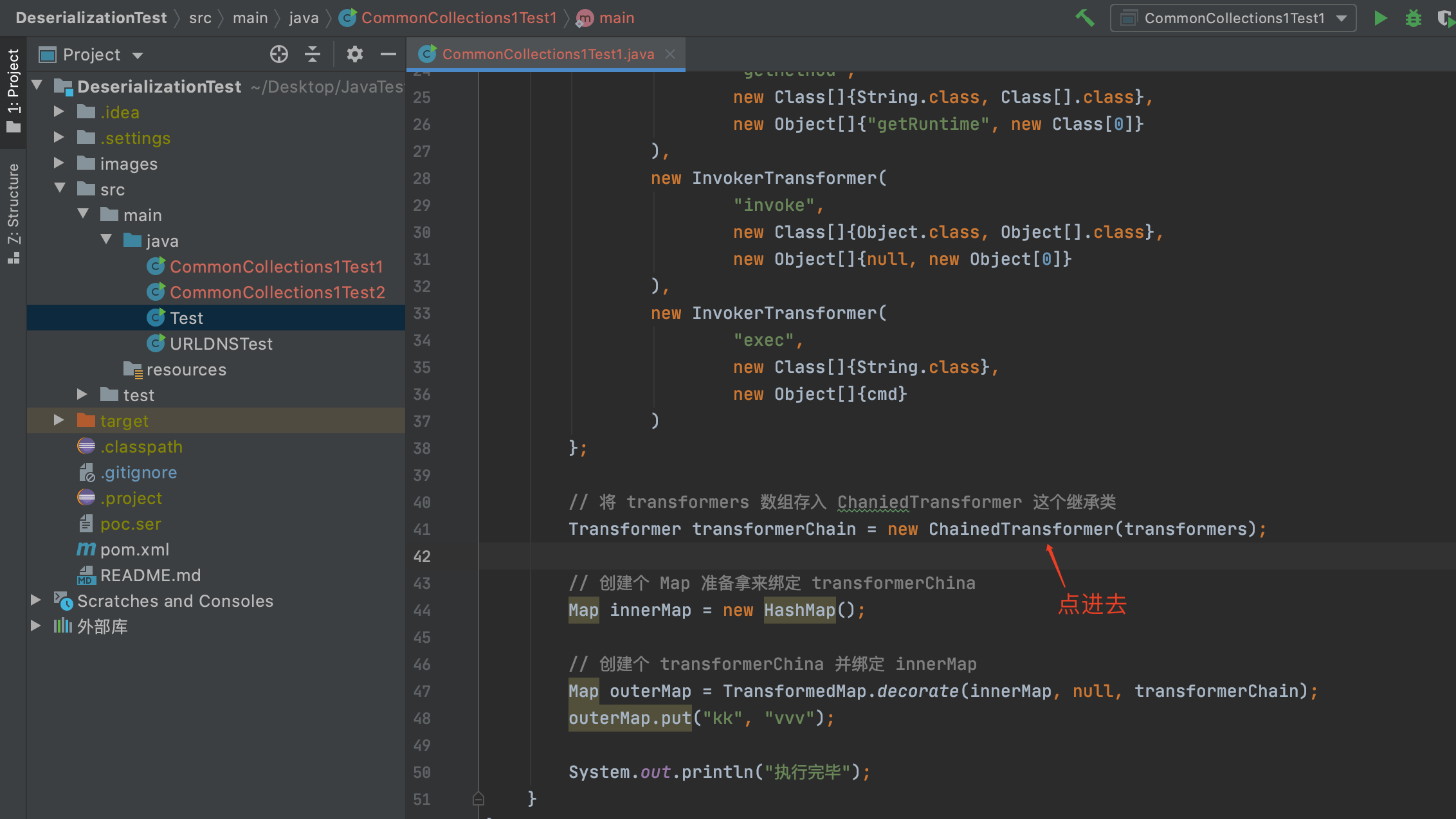The width and height of the screenshot is (1456, 819).
Task: Hide the Project panel with minus icon
Action: [x=388, y=55]
